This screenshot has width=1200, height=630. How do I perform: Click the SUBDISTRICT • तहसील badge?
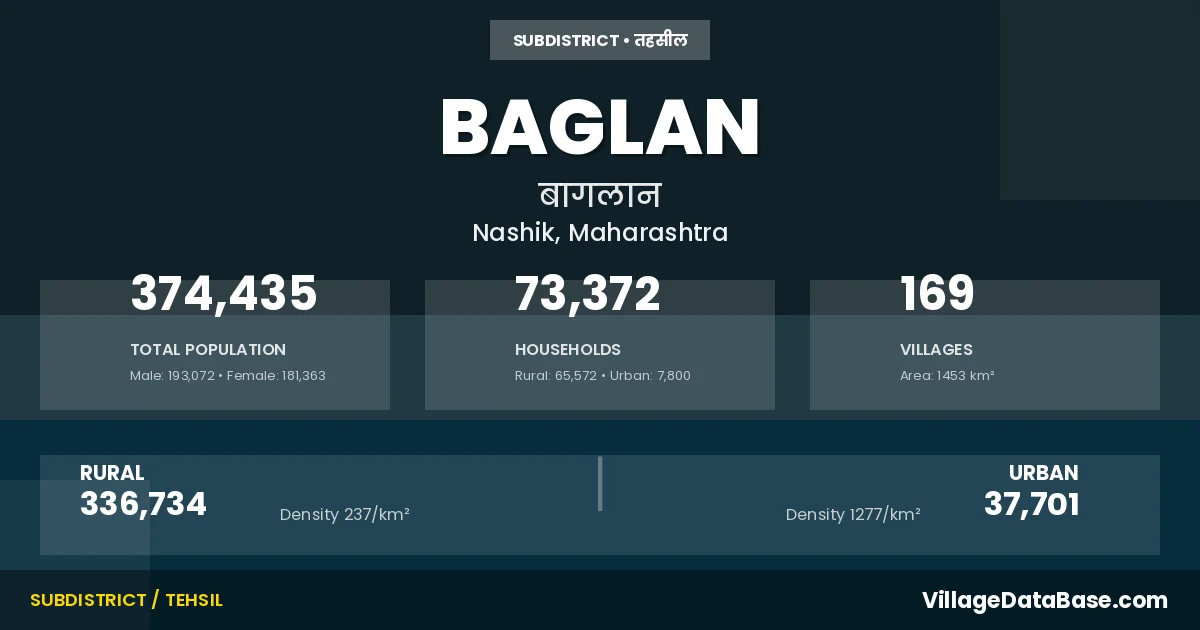point(600,40)
